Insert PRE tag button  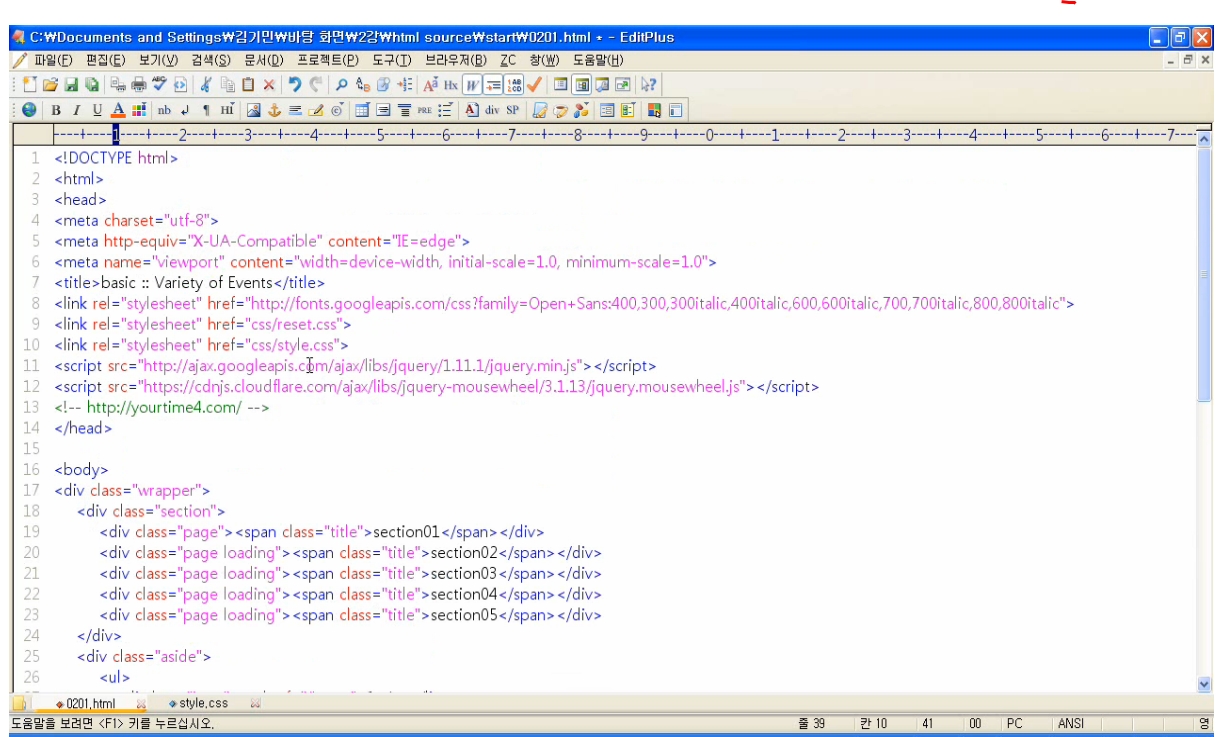pyautogui.click(x=425, y=110)
